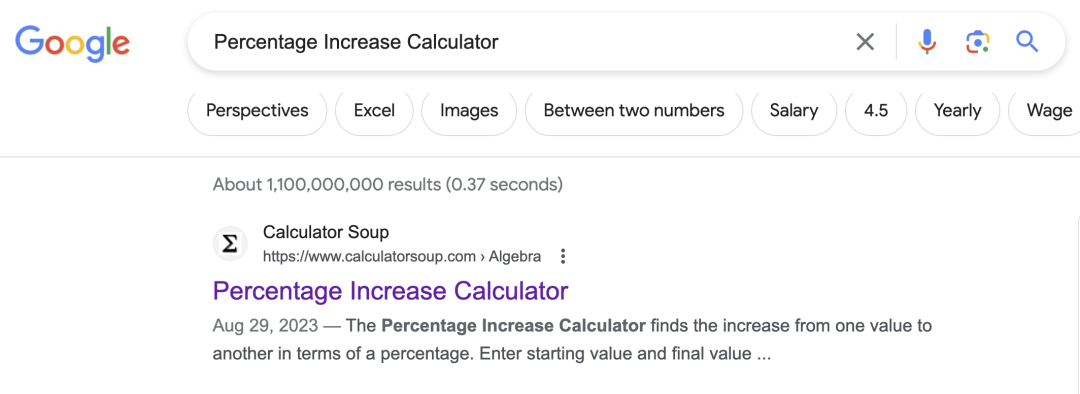The height and width of the screenshot is (394, 1080).
Task: Click the Calculator Soup site name
Action: tap(326, 232)
